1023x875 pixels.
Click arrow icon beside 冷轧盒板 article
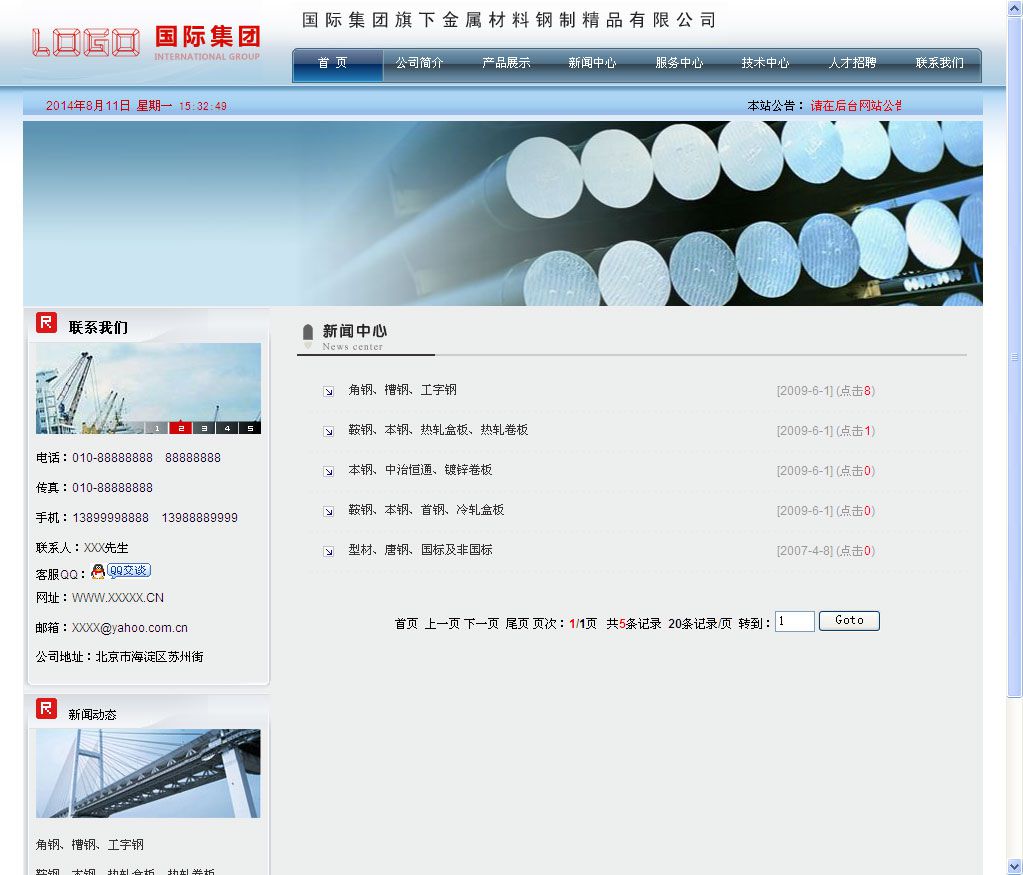click(329, 512)
